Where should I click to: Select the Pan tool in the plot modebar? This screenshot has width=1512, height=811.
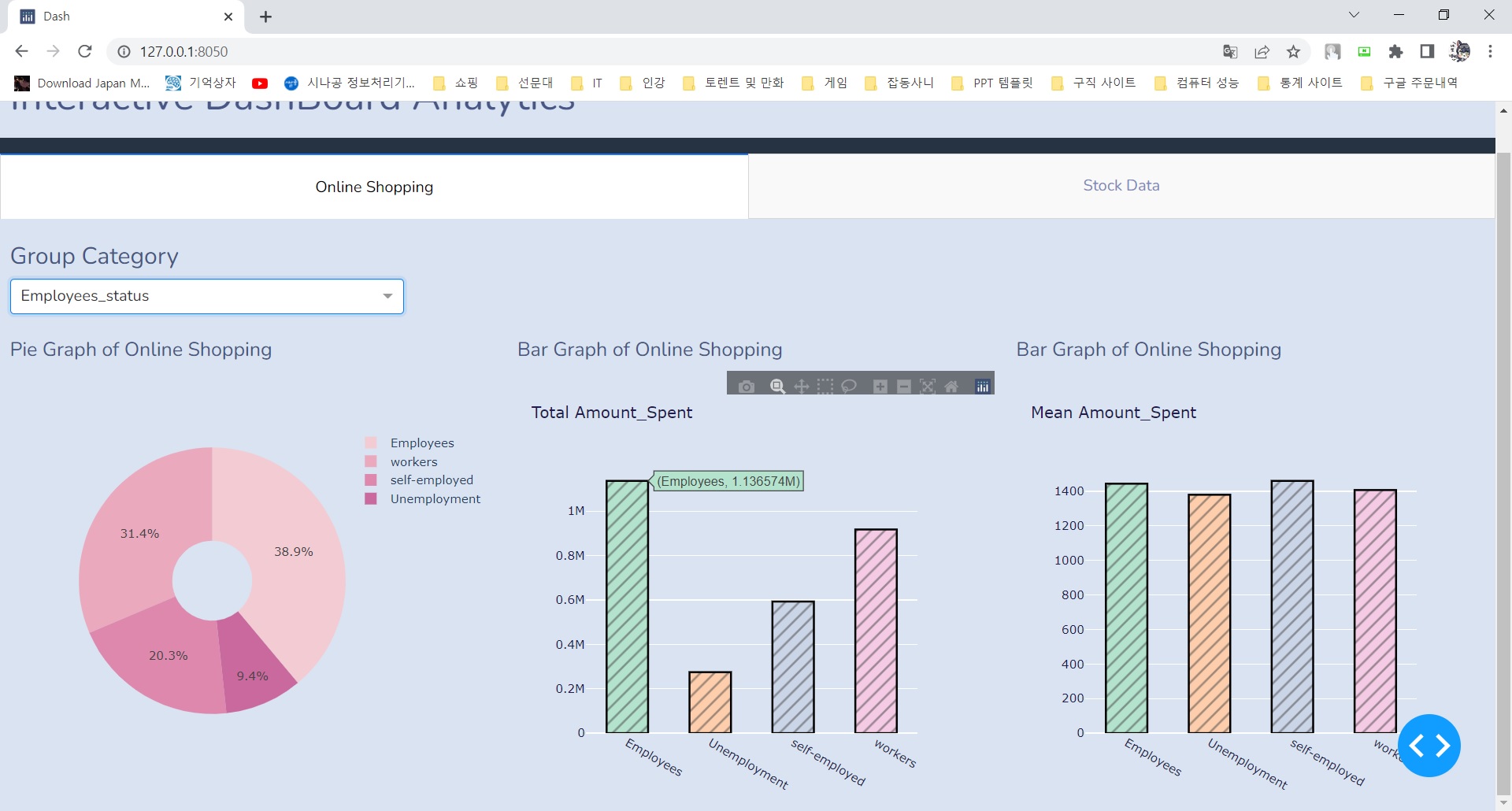pos(802,386)
